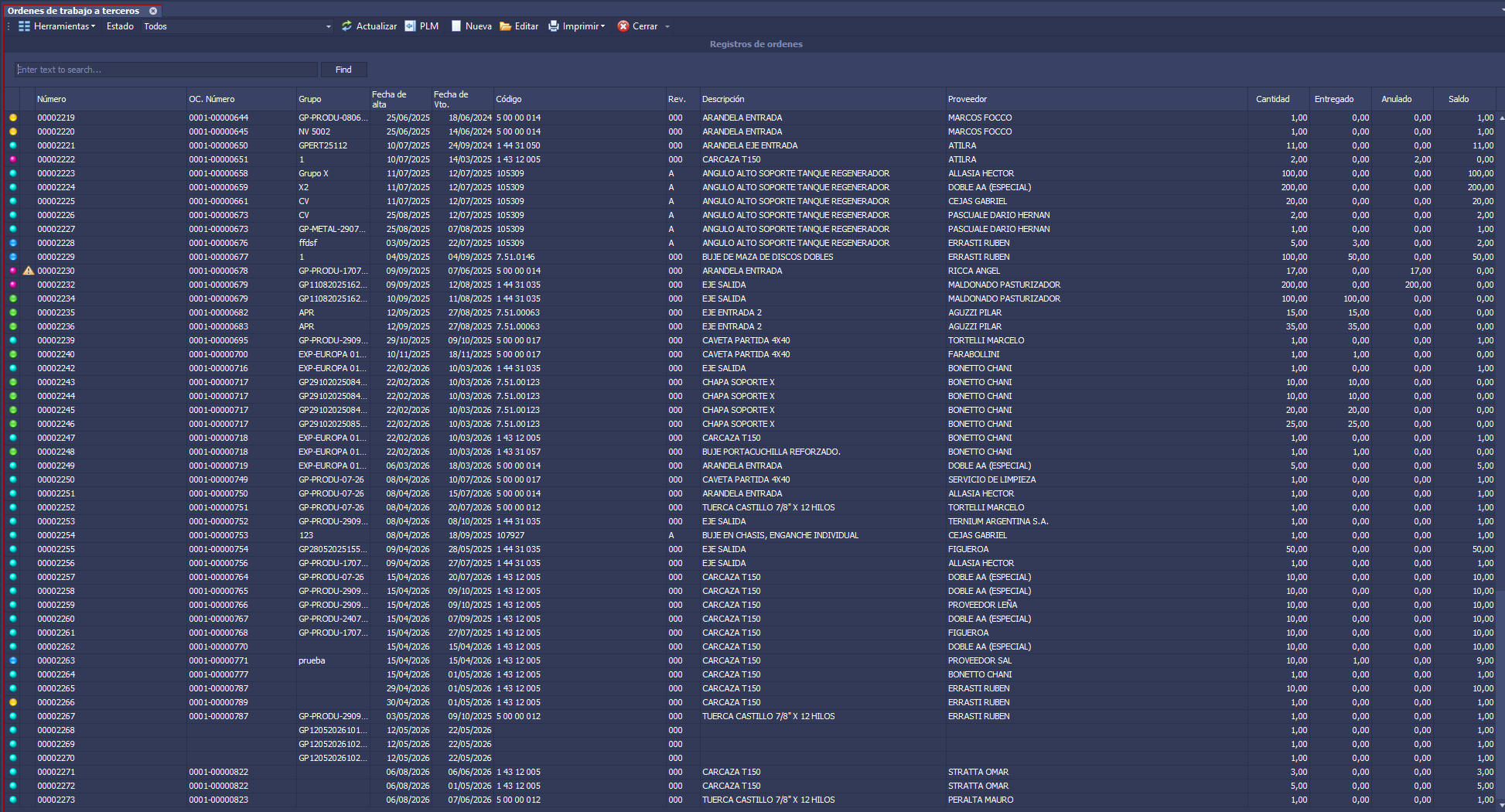
Task: Close the Ordenes de trabajo a terceros tab
Action: (x=153, y=11)
